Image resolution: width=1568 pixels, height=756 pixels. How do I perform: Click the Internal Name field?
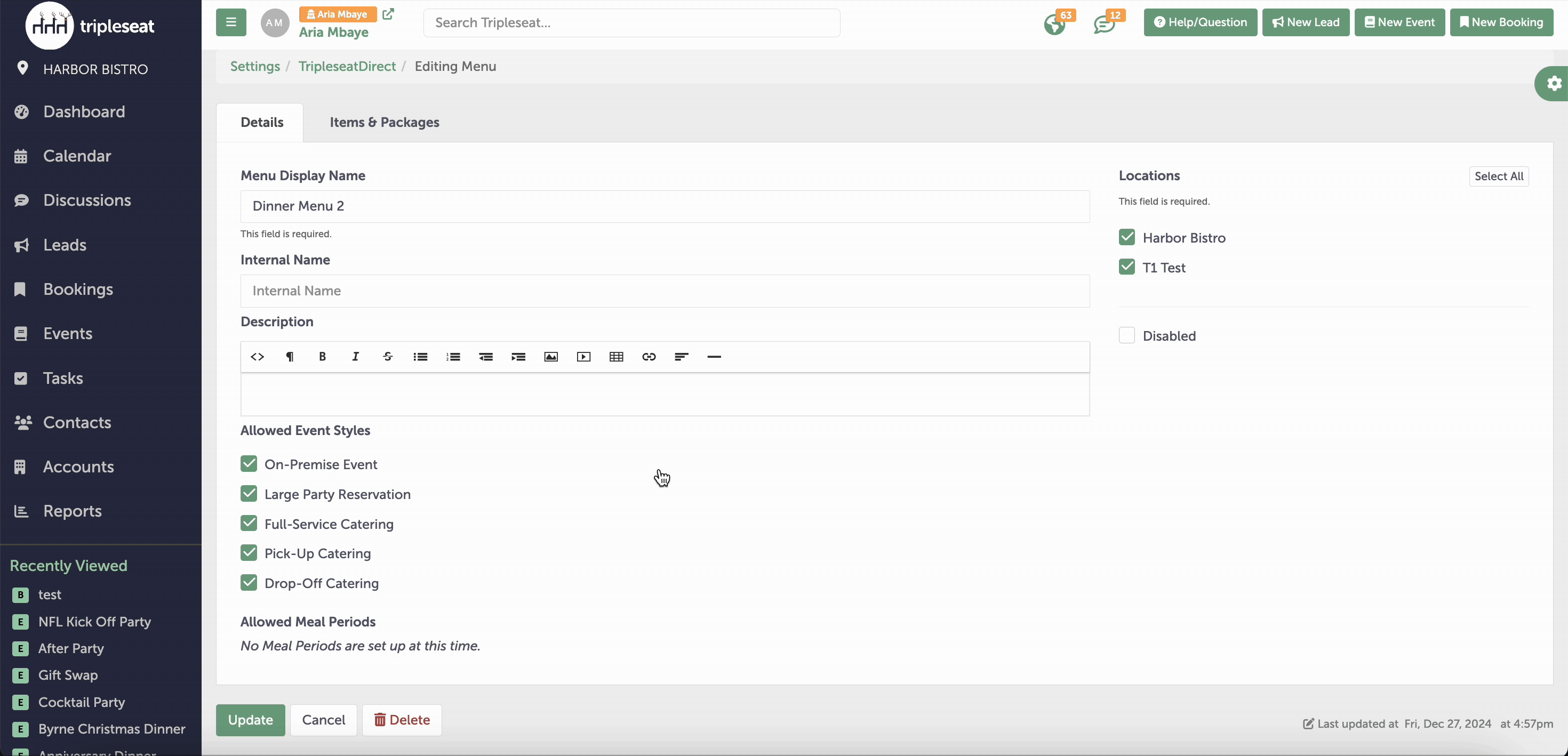[665, 291]
